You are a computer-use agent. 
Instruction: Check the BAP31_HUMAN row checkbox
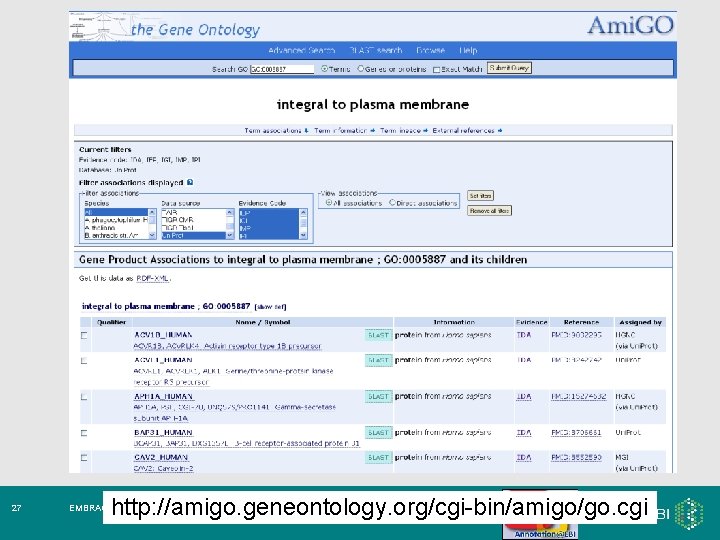click(x=84, y=433)
